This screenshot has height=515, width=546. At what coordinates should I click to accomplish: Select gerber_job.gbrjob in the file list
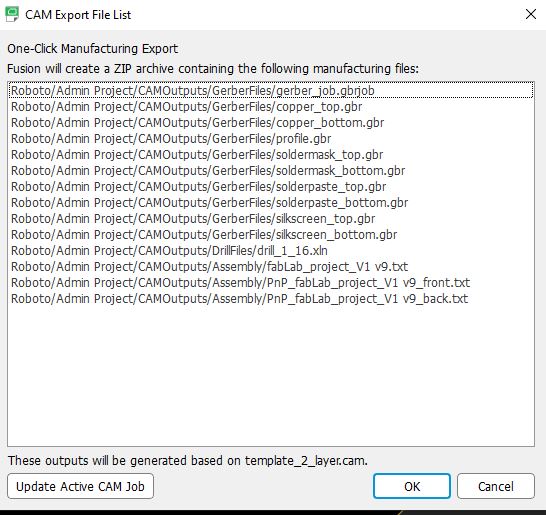[271, 91]
